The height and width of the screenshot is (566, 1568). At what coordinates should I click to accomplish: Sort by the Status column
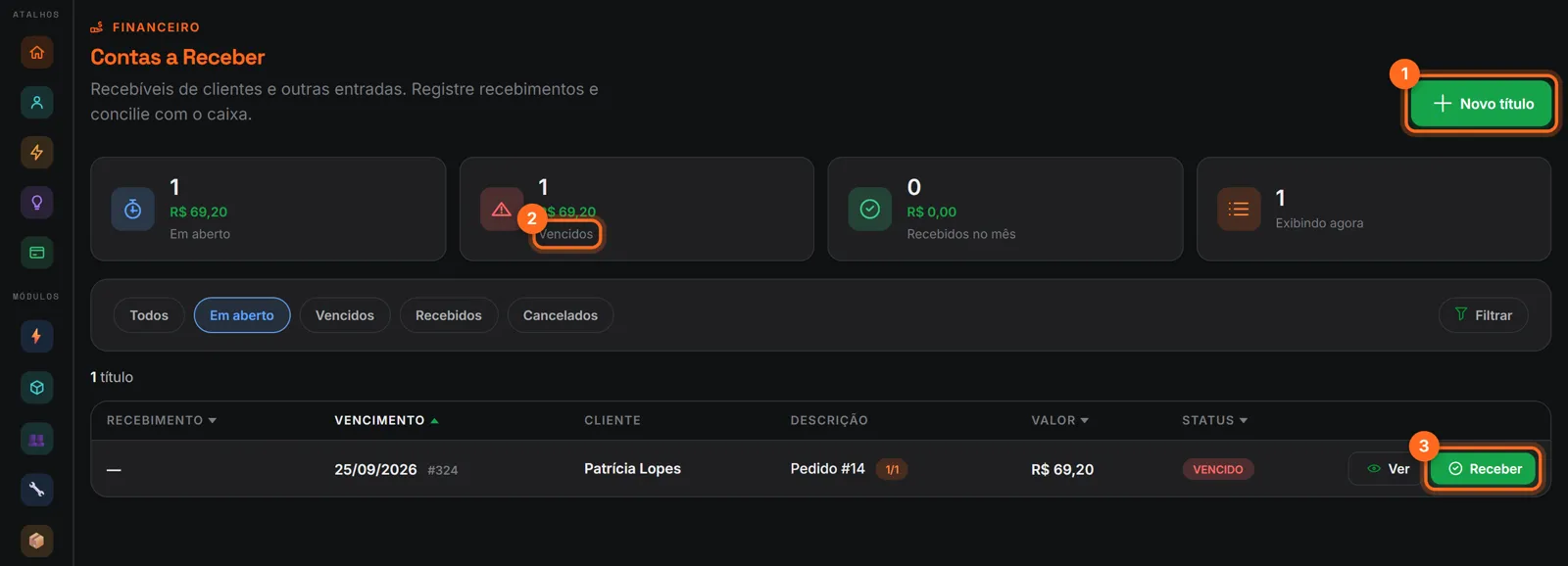point(1214,420)
